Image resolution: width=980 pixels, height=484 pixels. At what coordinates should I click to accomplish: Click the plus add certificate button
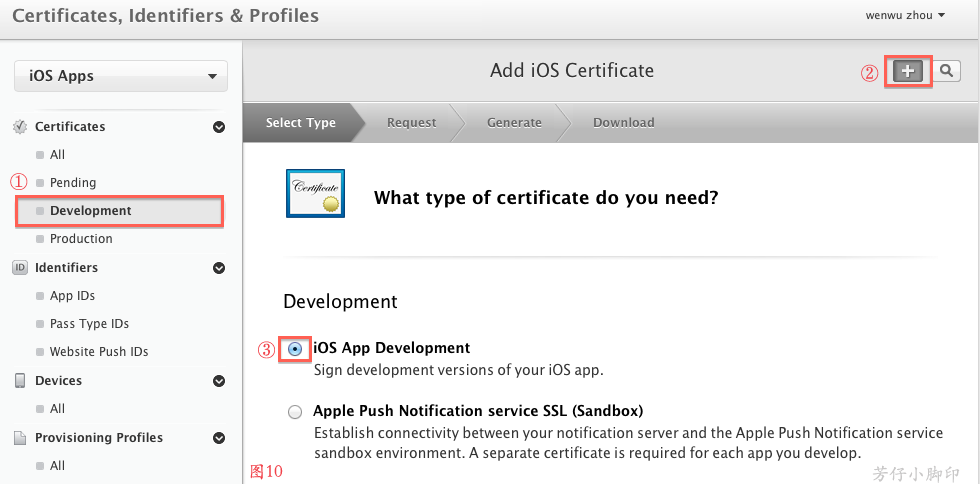(x=908, y=71)
